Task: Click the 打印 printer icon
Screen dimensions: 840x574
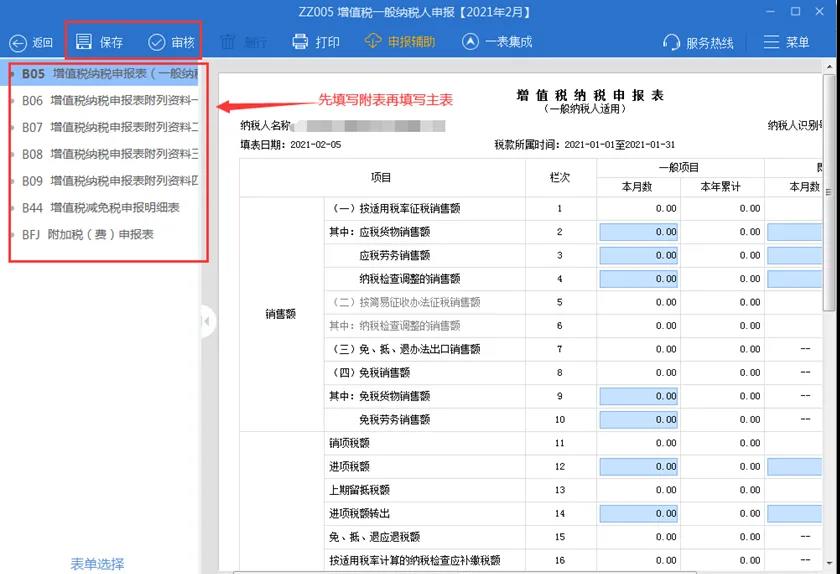Action: click(x=300, y=42)
